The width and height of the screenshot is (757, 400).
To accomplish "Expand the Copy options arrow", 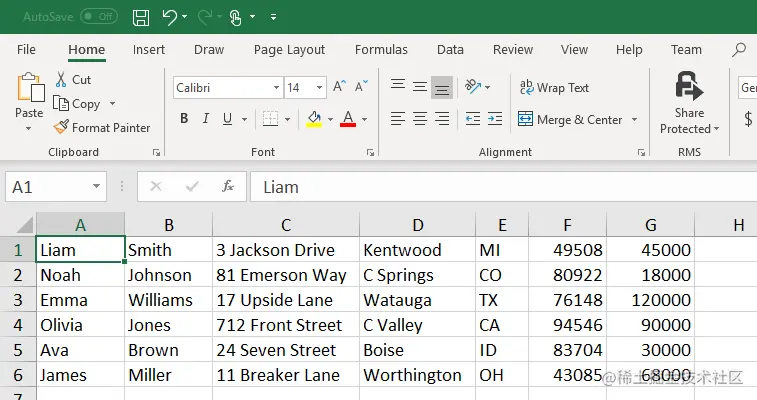I will pos(112,104).
